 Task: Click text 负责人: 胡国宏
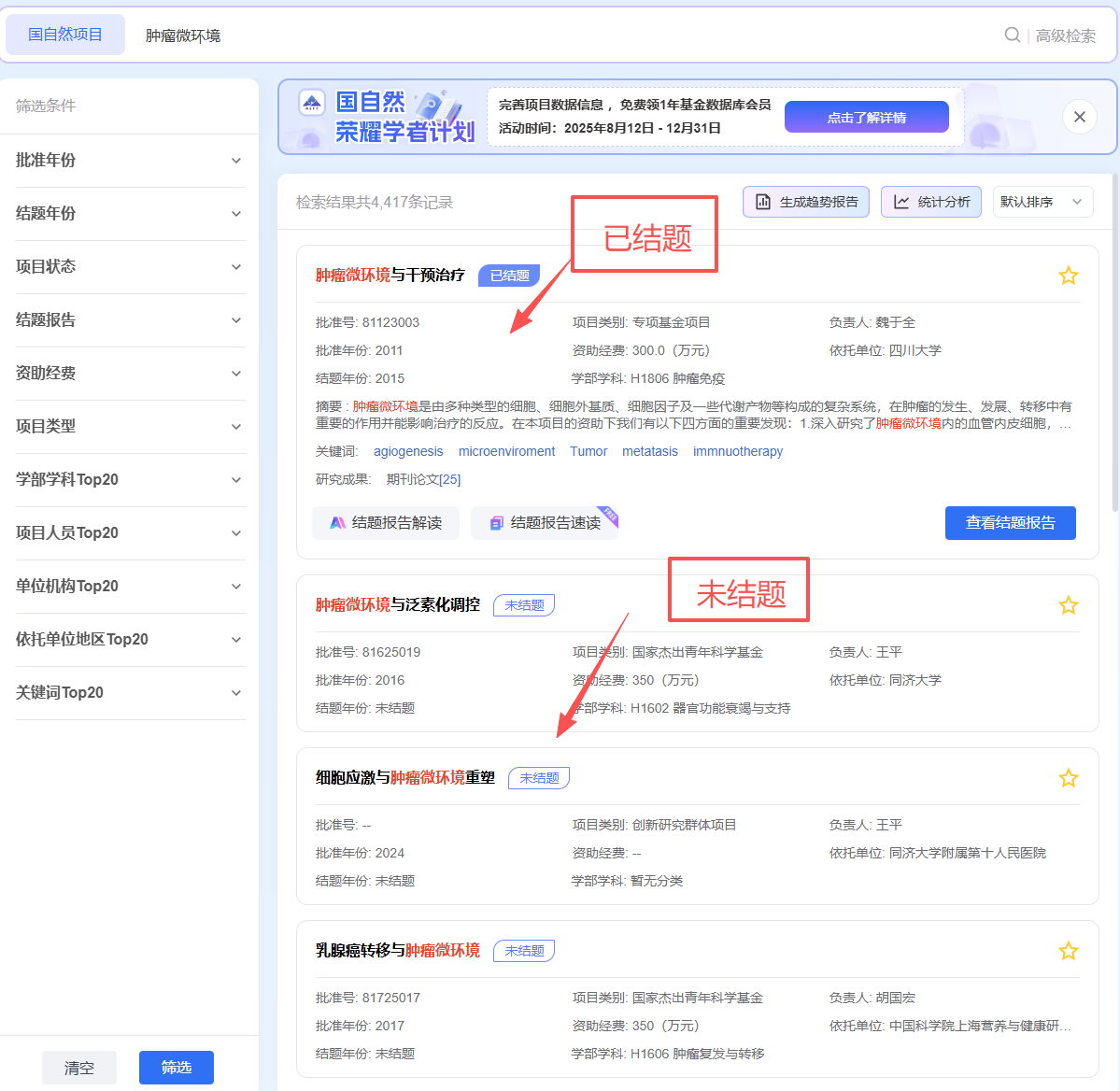[872, 999]
